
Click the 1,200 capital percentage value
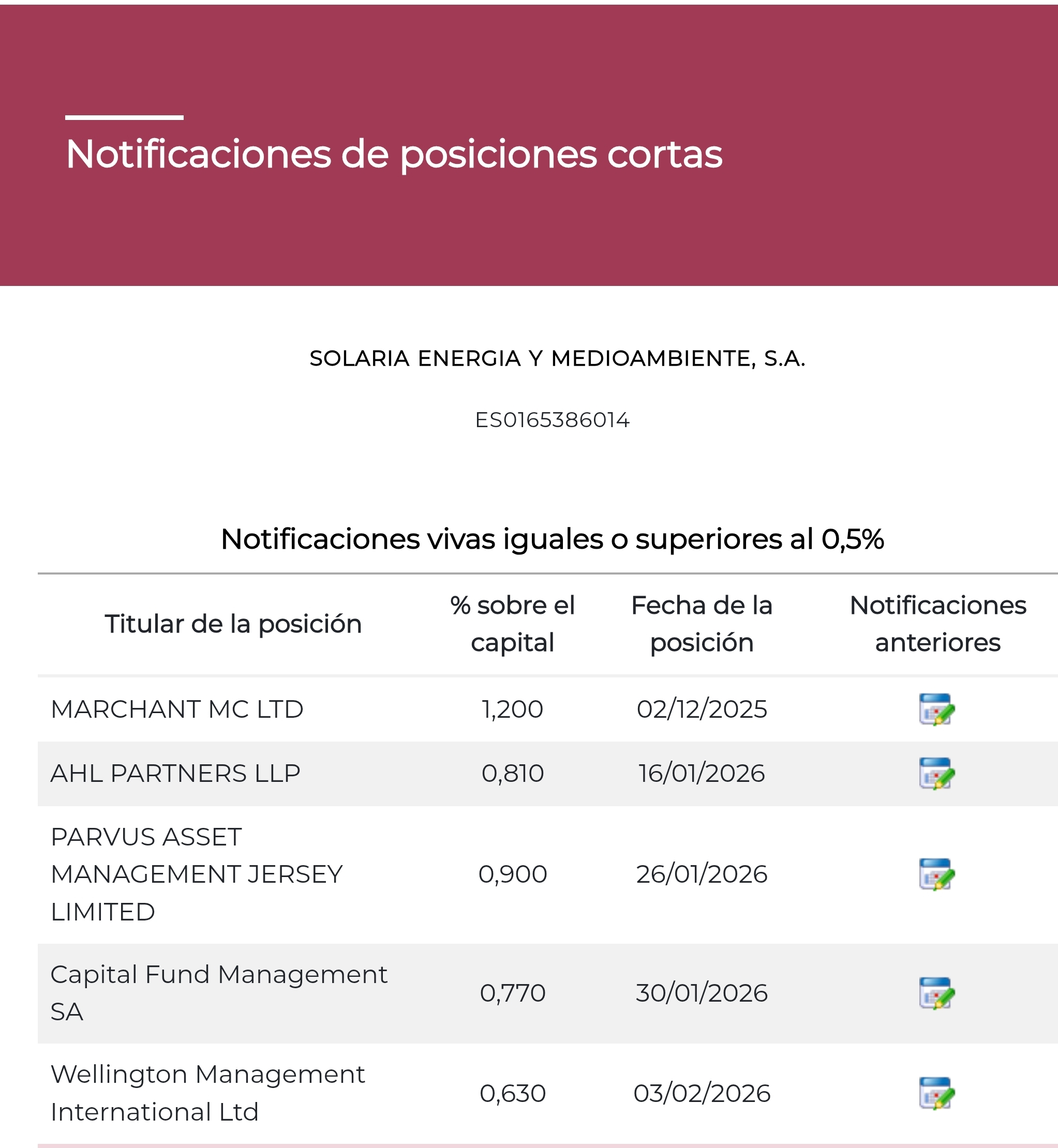tap(512, 709)
